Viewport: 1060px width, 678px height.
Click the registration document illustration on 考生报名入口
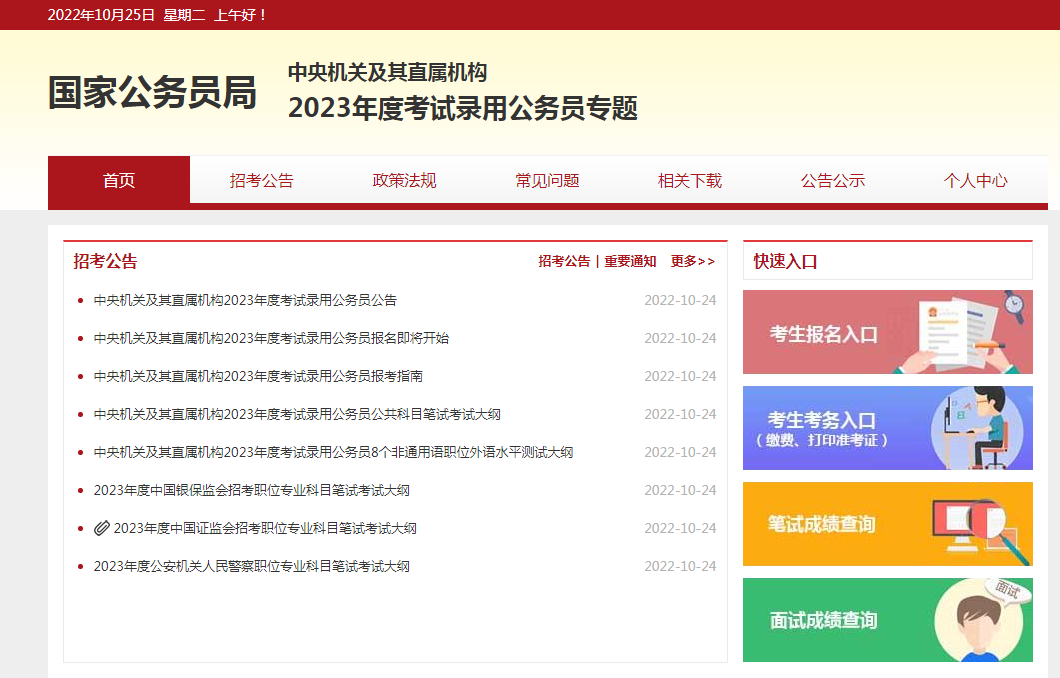[x=960, y=333]
